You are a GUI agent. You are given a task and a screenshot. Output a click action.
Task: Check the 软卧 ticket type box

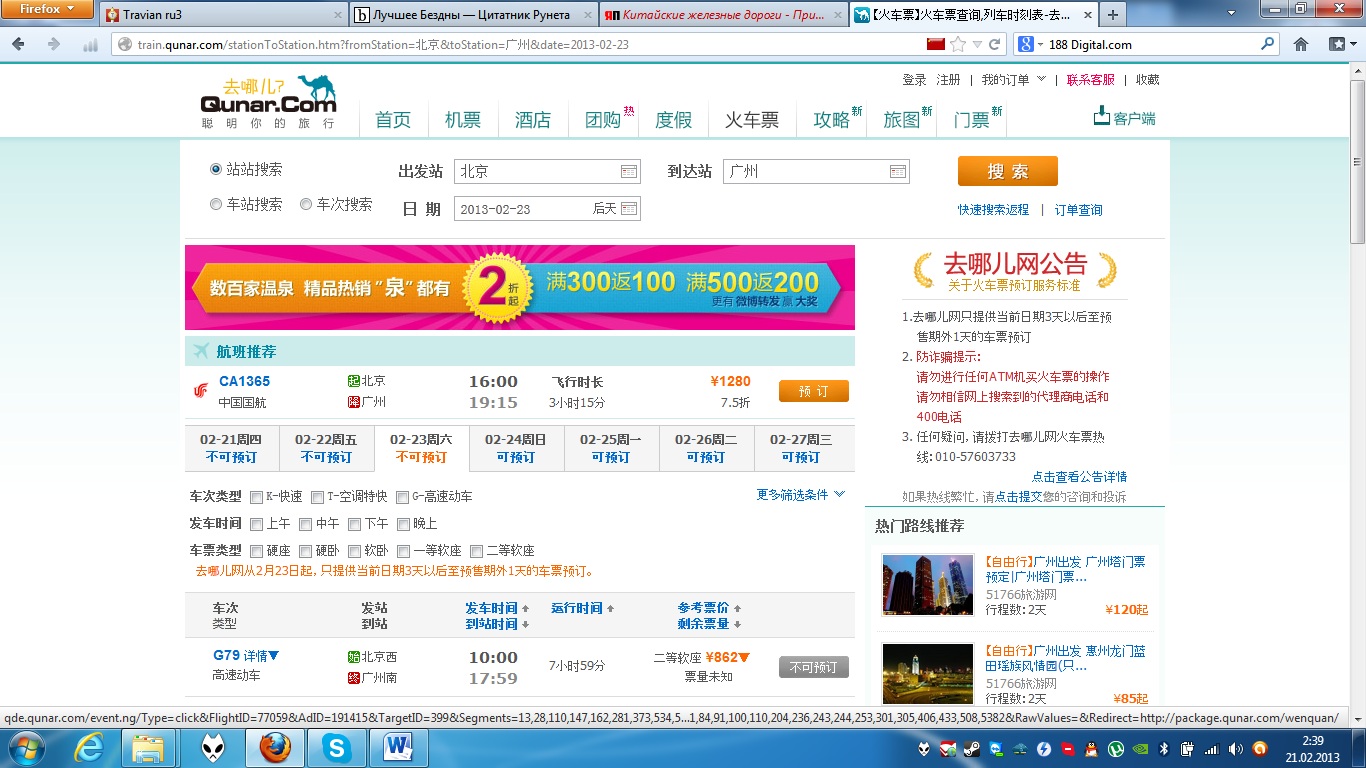click(355, 551)
